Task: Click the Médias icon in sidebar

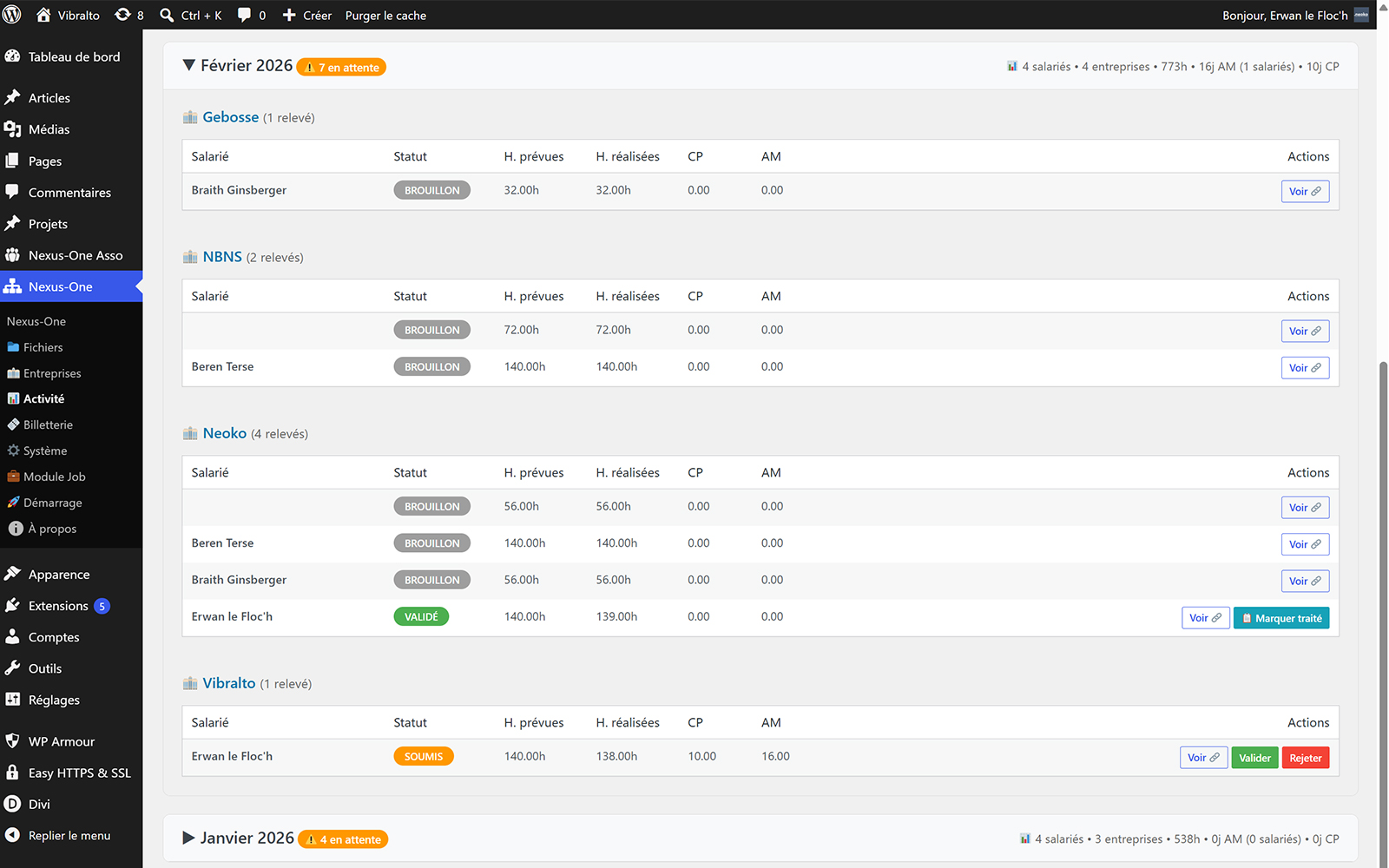Action: point(12,129)
